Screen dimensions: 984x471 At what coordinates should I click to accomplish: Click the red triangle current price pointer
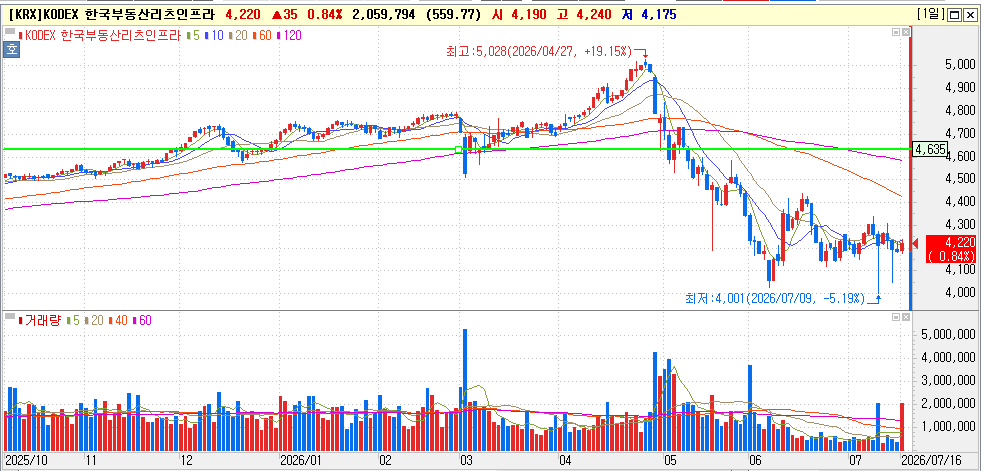pos(916,243)
